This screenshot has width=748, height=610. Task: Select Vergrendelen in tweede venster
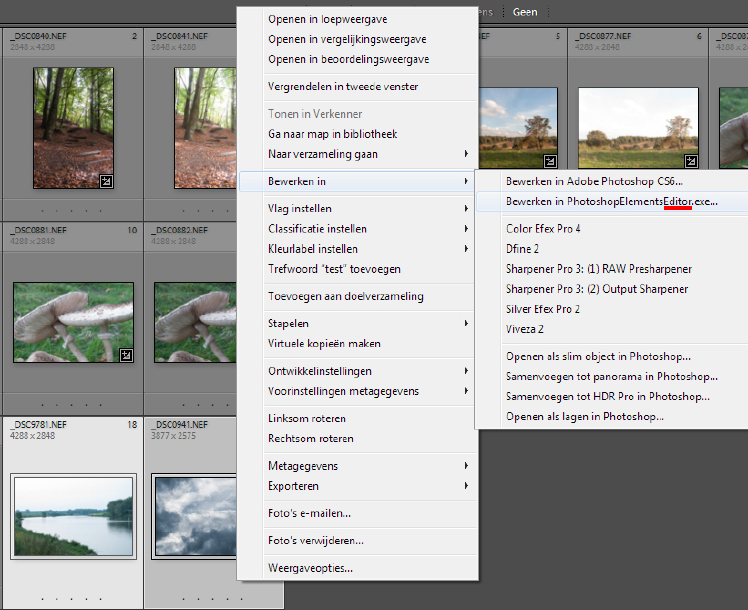coord(358,87)
